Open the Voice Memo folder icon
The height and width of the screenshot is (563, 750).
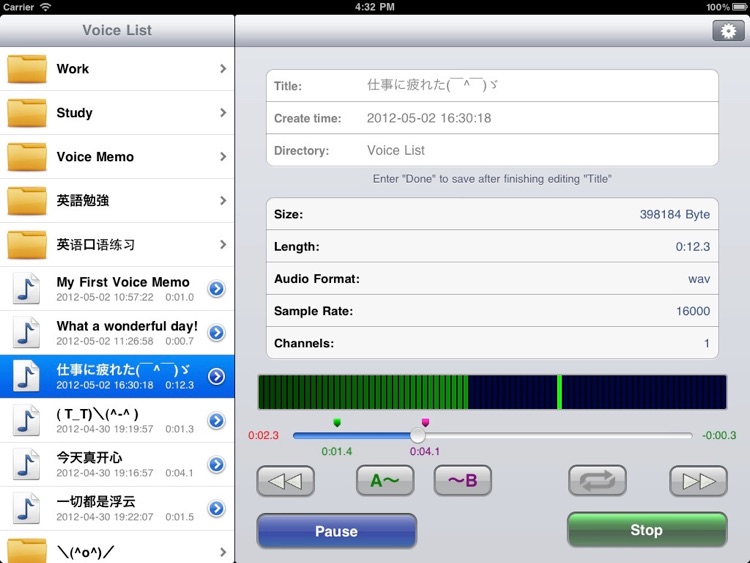pyautogui.click(x=27, y=157)
